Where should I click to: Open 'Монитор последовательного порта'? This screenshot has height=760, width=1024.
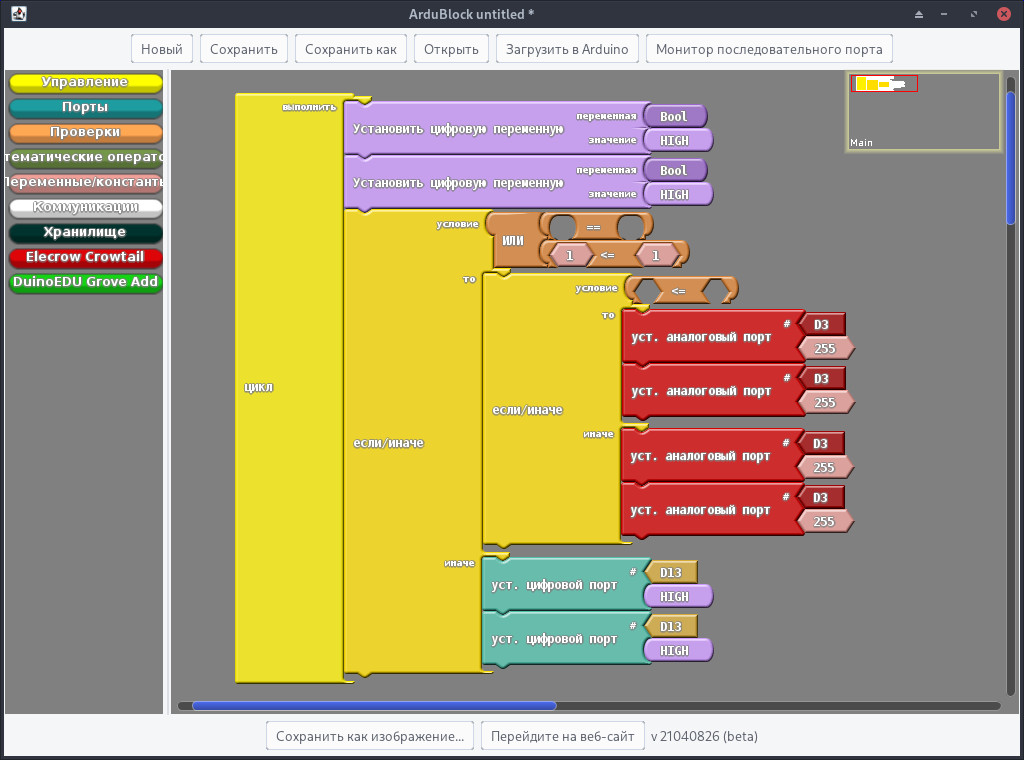[768, 49]
